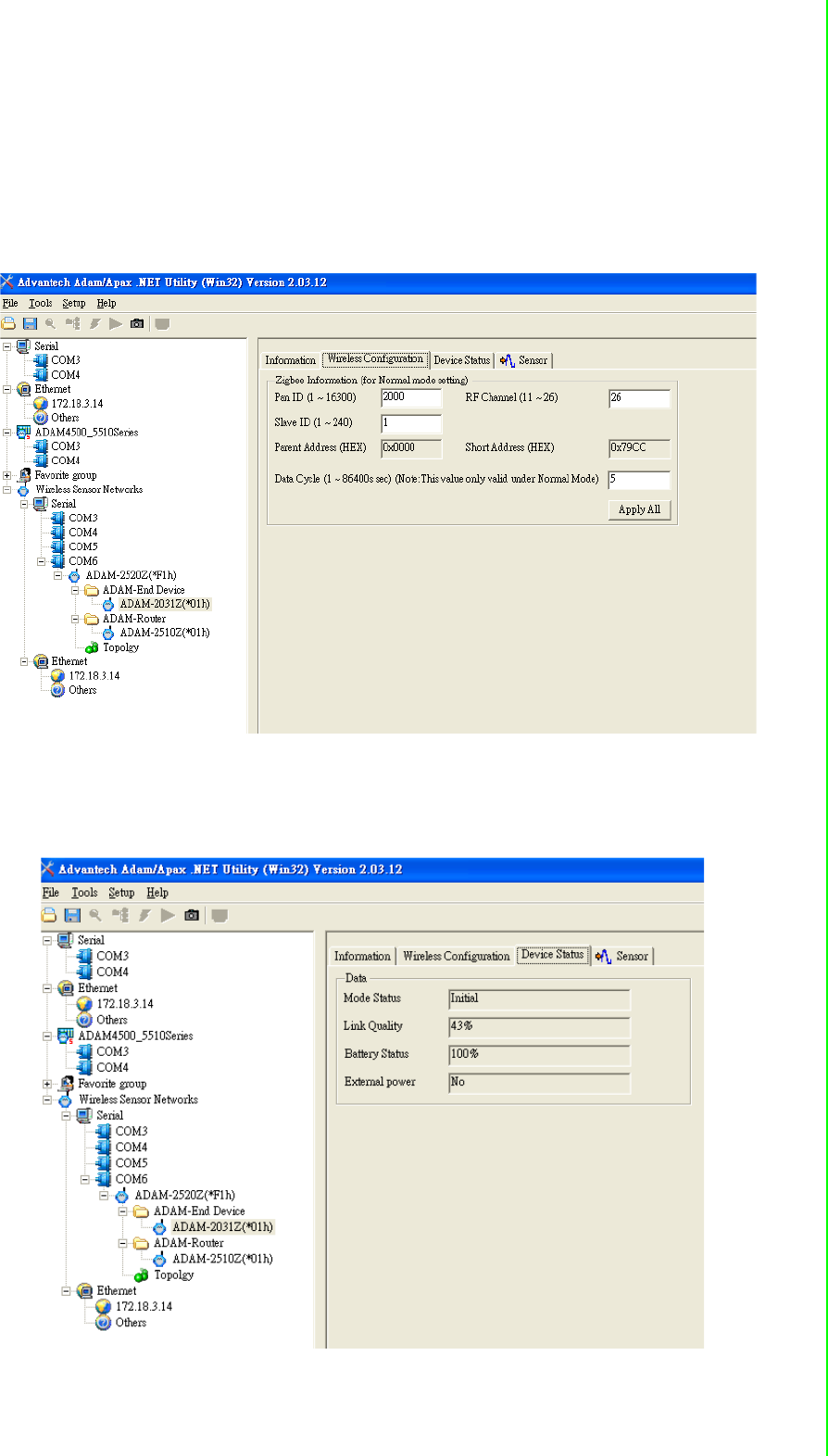Click Topolgy node icon in Link Quality window tree

tap(141, 1275)
